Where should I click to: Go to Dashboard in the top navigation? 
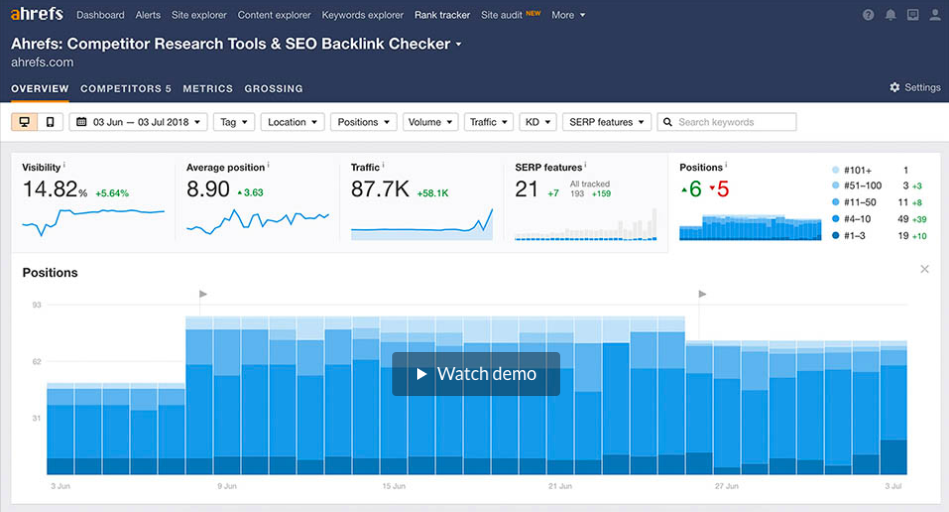click(100, 15)
